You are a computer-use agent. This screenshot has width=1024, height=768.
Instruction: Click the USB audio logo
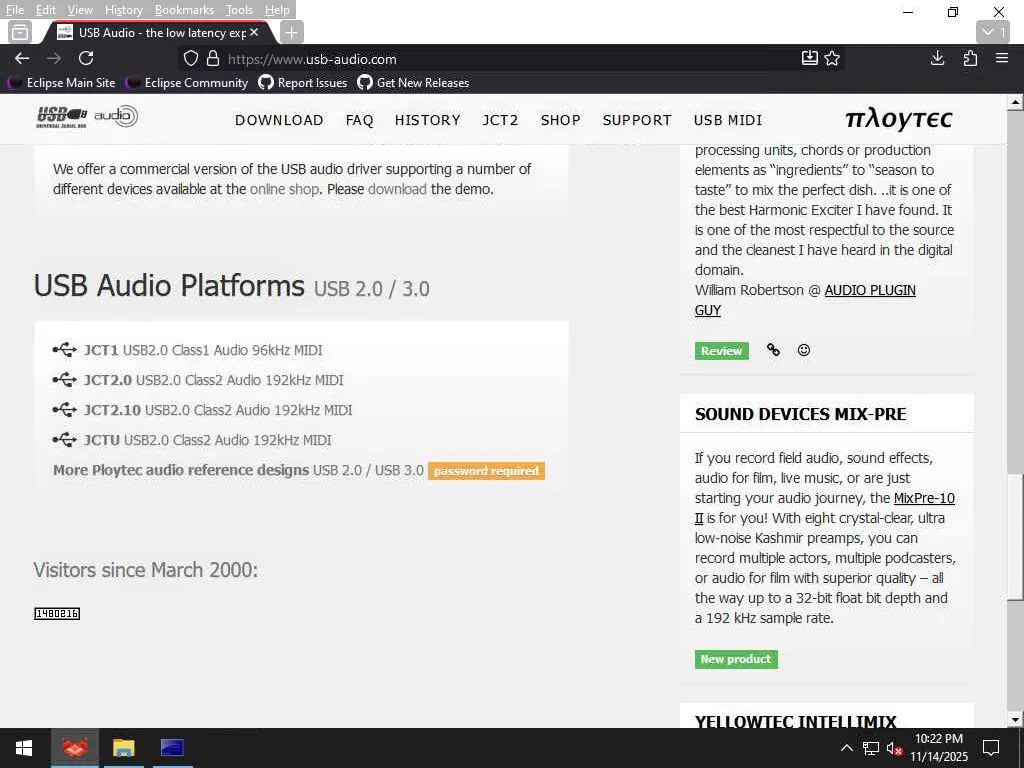[88, 117]
